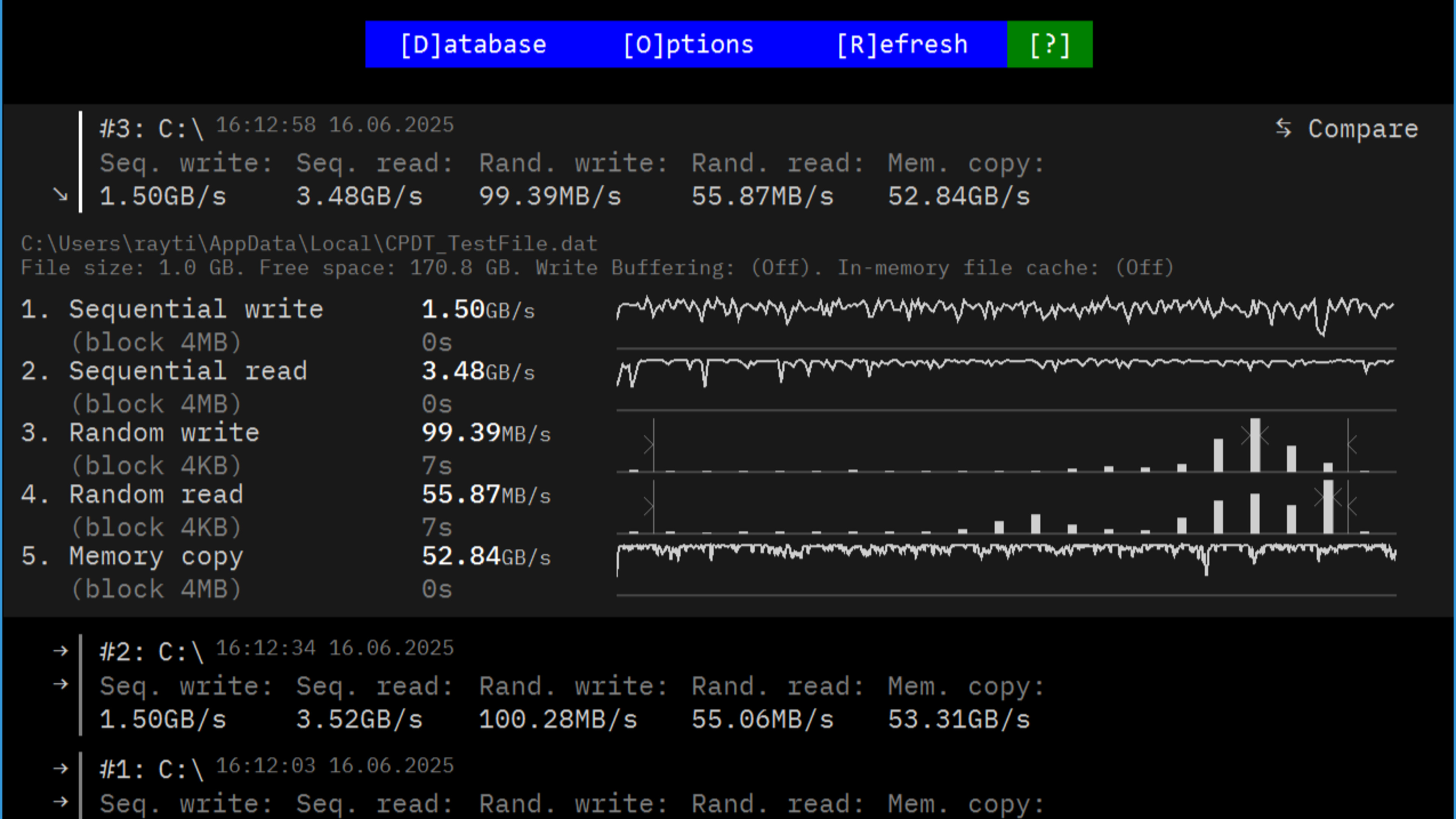Expand result #2 via the arrow beside Seq. write

[x=61, y=684]
